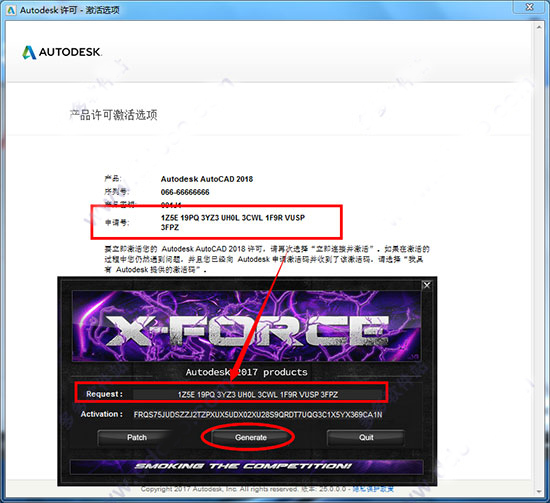This screenshot has height=503, width=550.
Task: Click the AUTODESK logo in the header
Action: [x=62, y=52]
